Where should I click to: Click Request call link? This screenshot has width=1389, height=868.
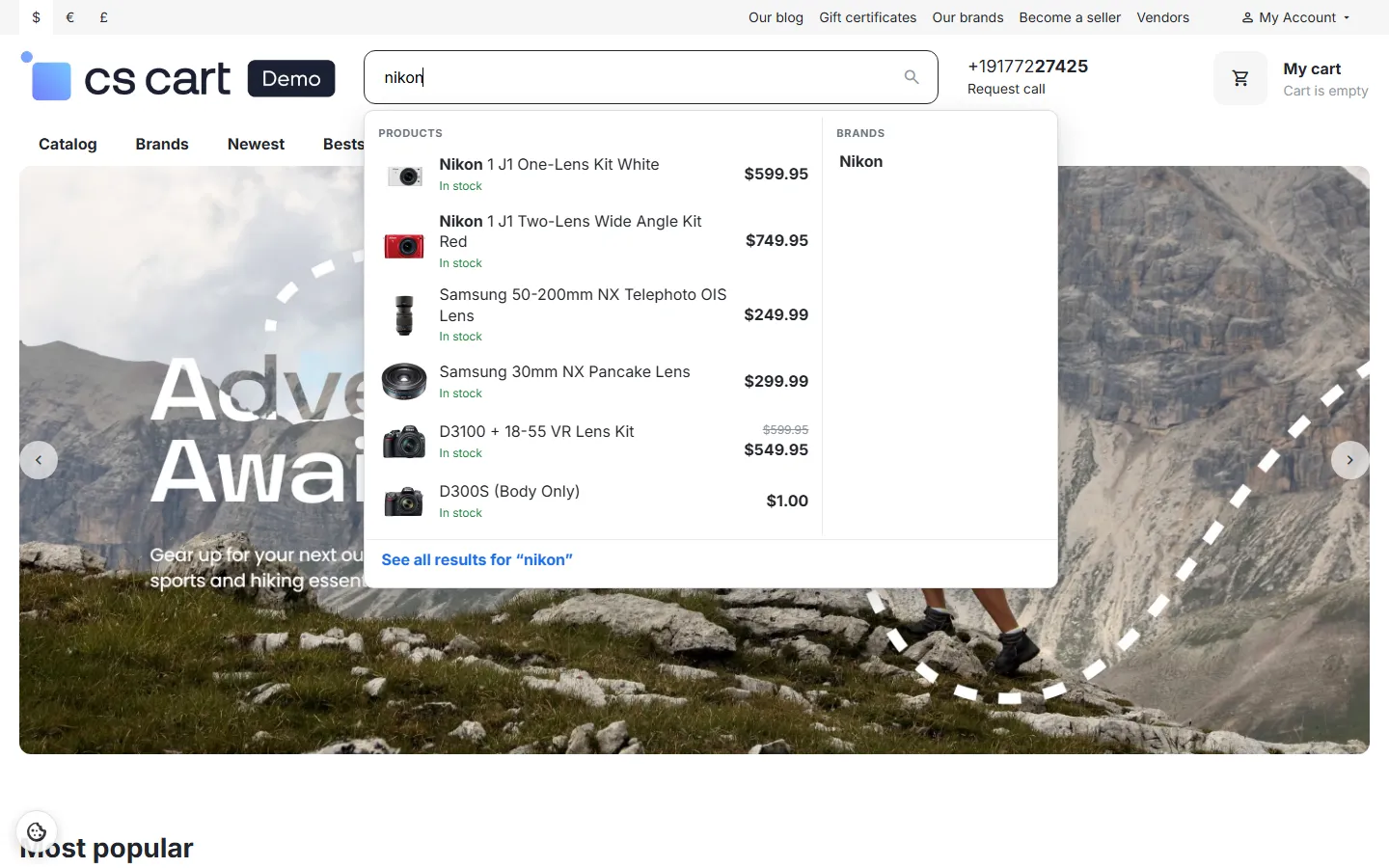[x=1006, y=89]
